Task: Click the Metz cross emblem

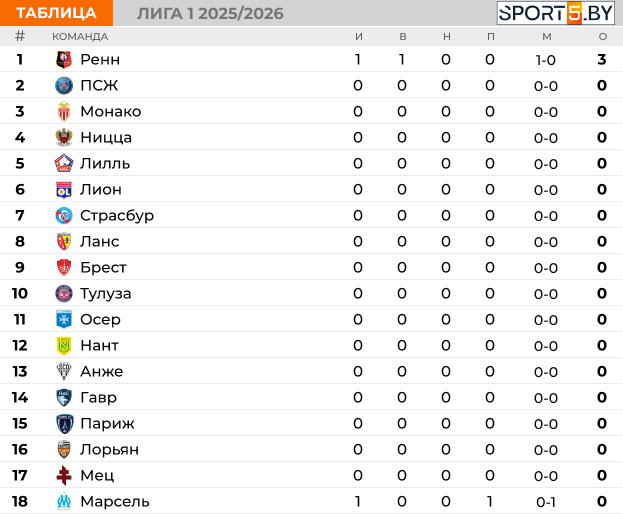Action: tap(64, 475)
